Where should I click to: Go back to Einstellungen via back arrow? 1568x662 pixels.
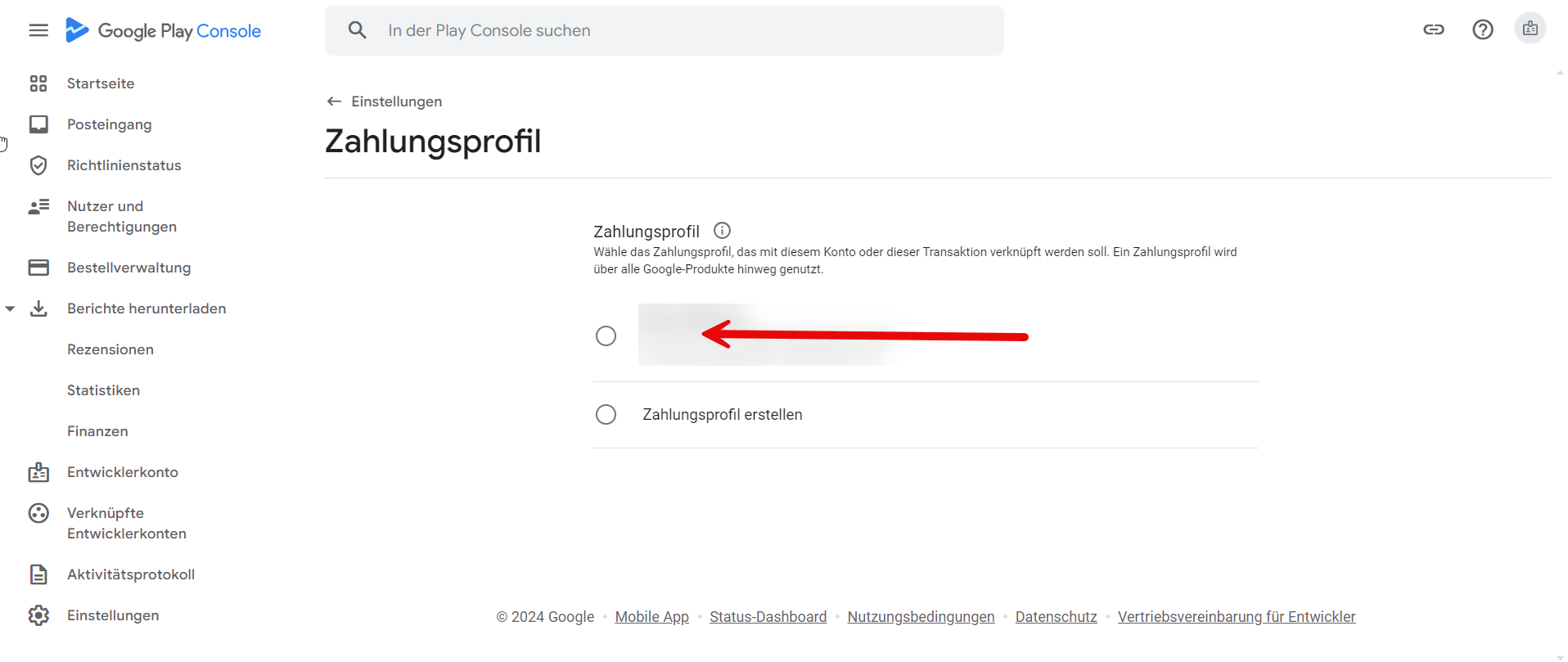point(334,101)
